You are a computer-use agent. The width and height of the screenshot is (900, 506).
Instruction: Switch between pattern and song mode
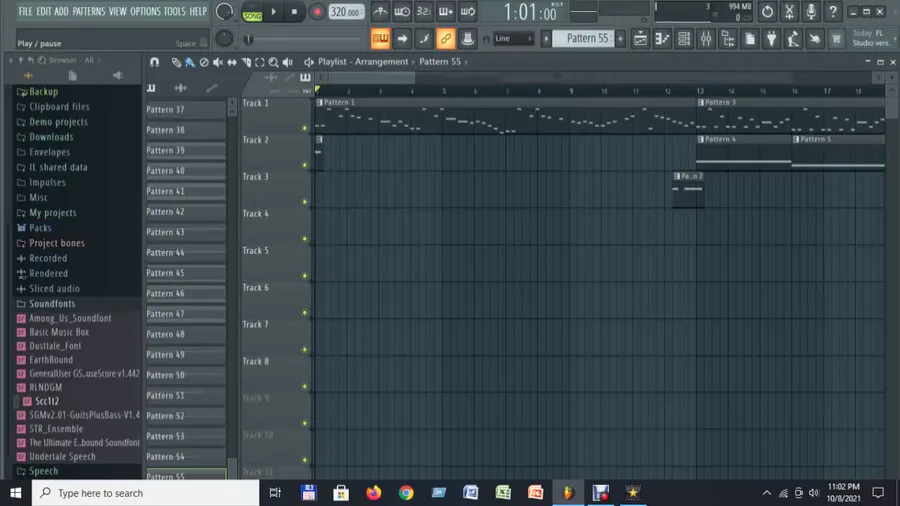(252, 12)
